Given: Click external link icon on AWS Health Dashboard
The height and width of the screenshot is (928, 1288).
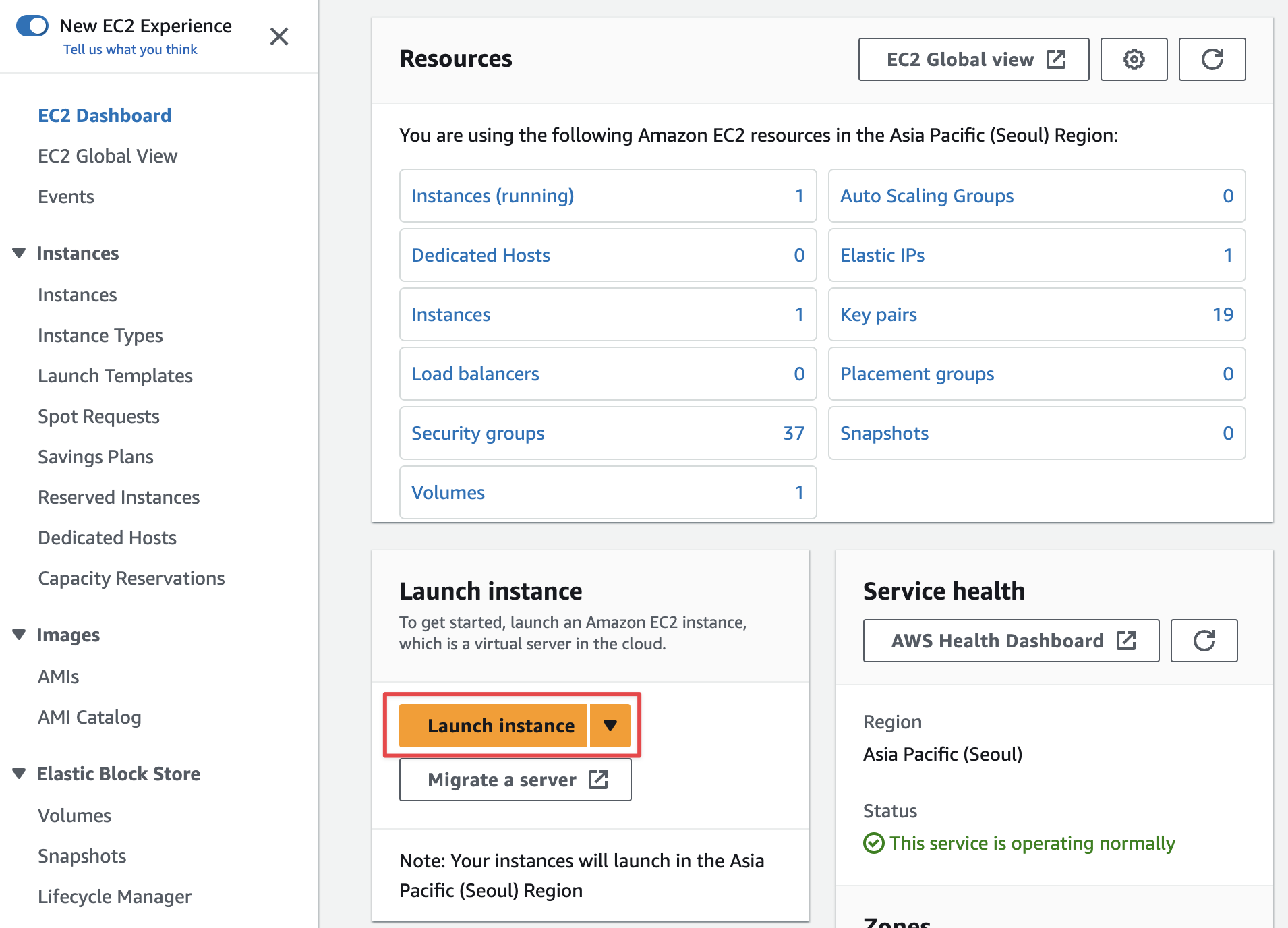Looking at the screenshot, I should pyautogui.click(x=1126, y=641).
